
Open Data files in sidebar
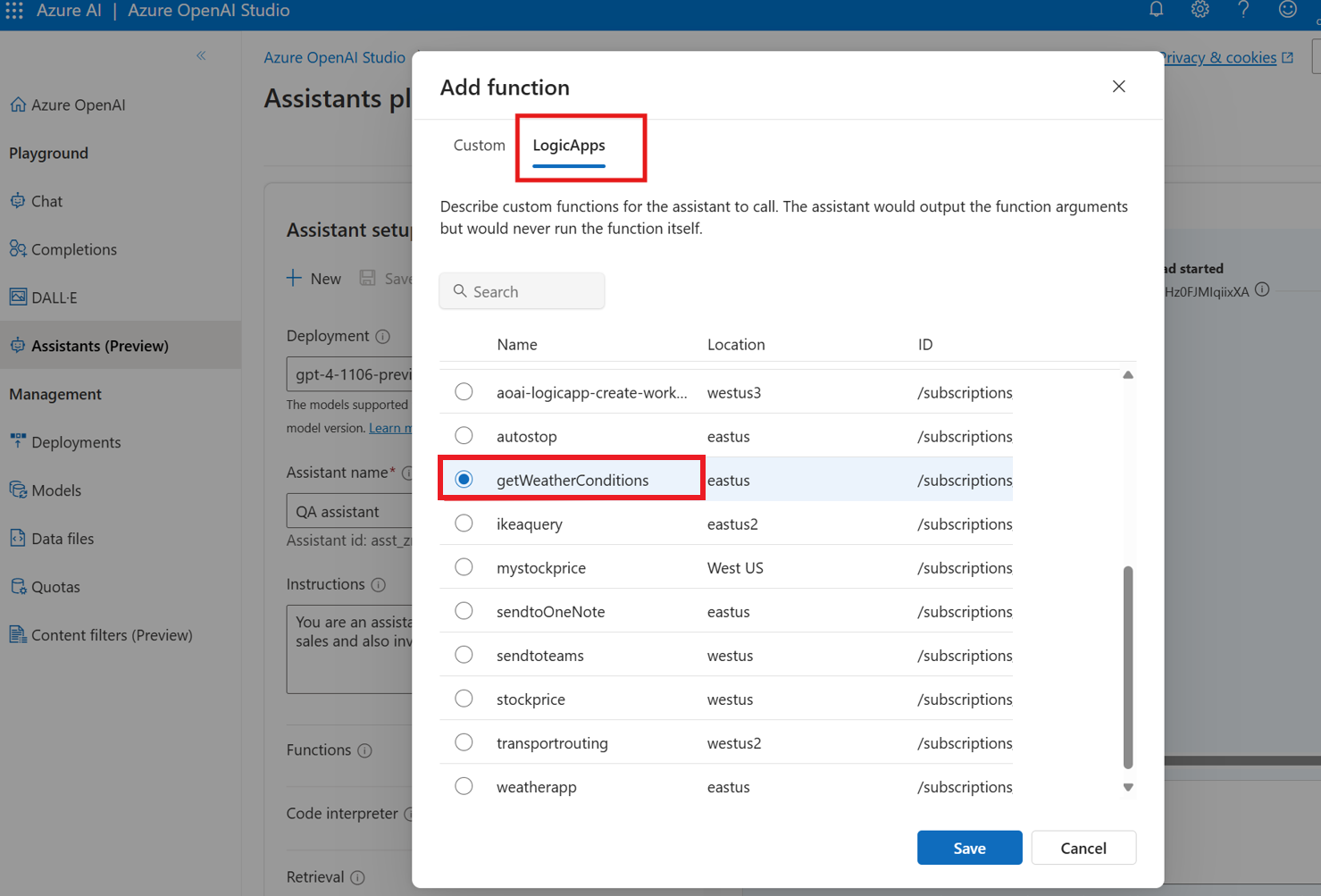tap(52, 539)
